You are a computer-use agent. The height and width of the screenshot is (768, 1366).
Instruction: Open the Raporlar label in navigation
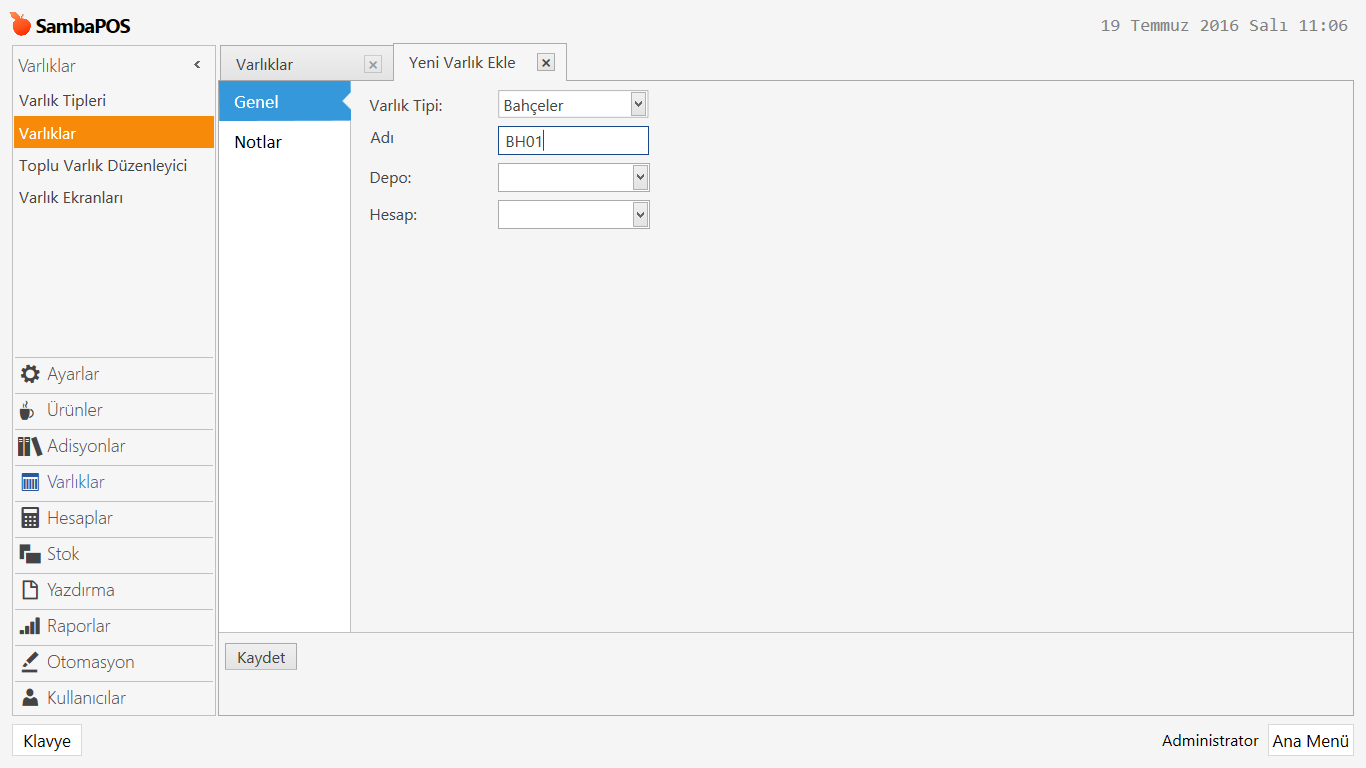click(x=79, y=626)
